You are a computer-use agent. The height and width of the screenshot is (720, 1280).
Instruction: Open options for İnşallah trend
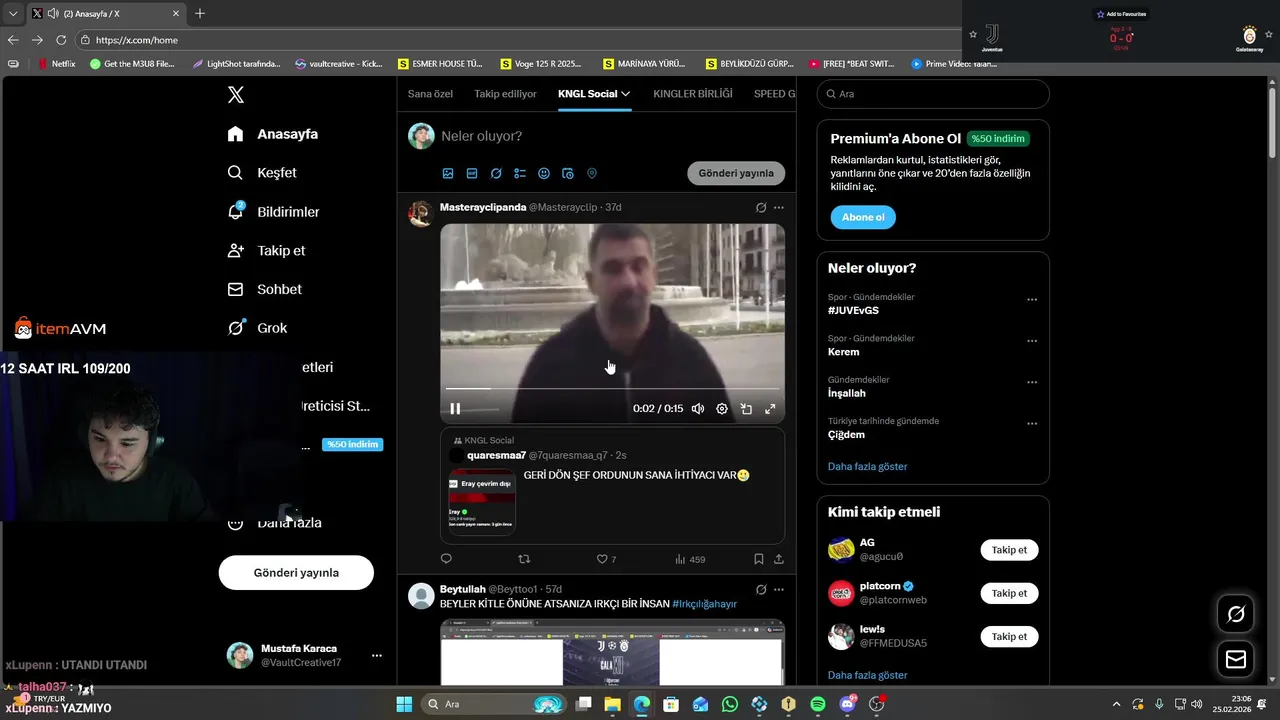[1032, 383]
